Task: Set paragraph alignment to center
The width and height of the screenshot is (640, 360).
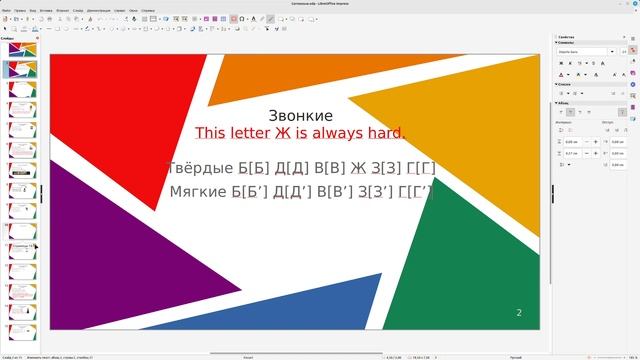Action: point(570,112)
